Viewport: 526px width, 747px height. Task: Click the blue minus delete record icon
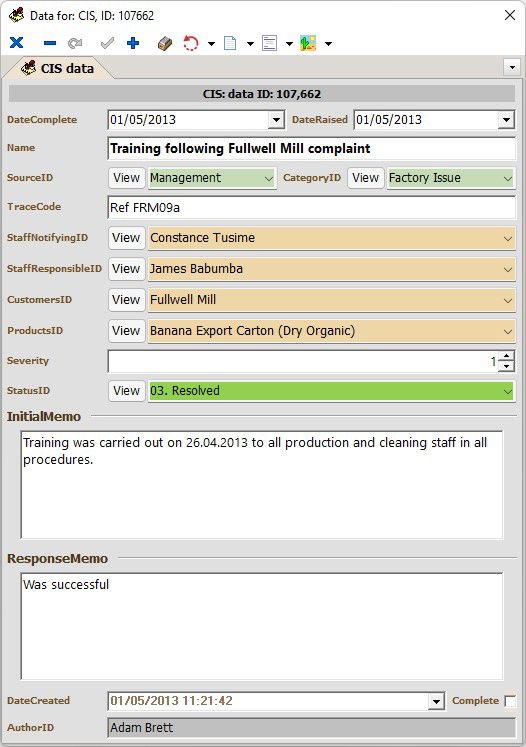click(50, 43)
